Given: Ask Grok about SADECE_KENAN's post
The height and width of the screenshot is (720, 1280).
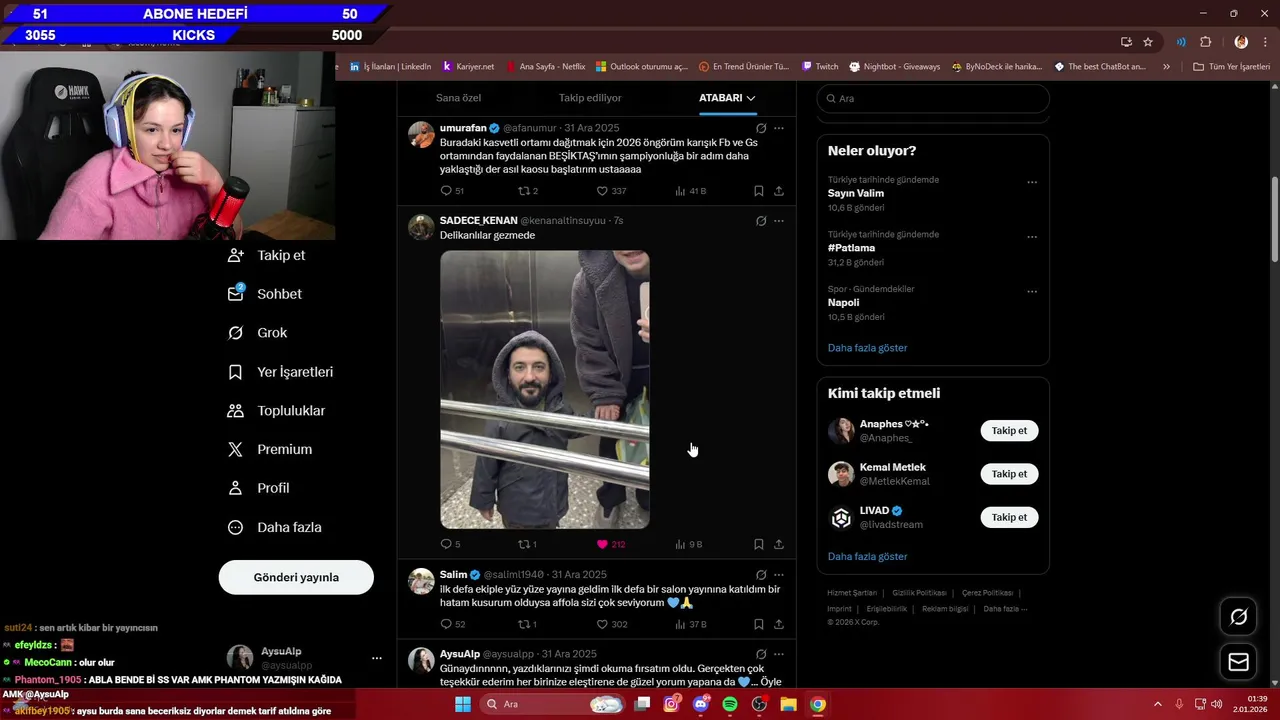Looking at the screenshot, I should click(761, 221).
